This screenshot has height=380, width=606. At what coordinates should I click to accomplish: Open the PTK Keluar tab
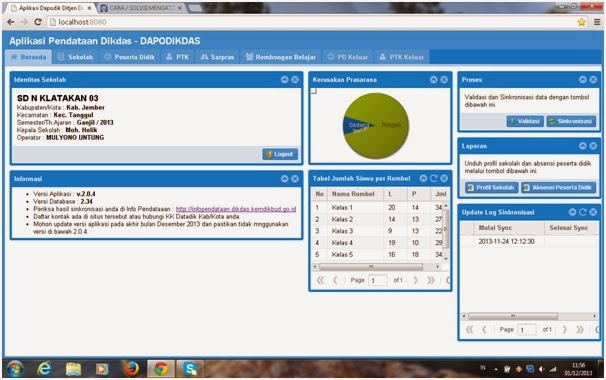click(402, 57)
